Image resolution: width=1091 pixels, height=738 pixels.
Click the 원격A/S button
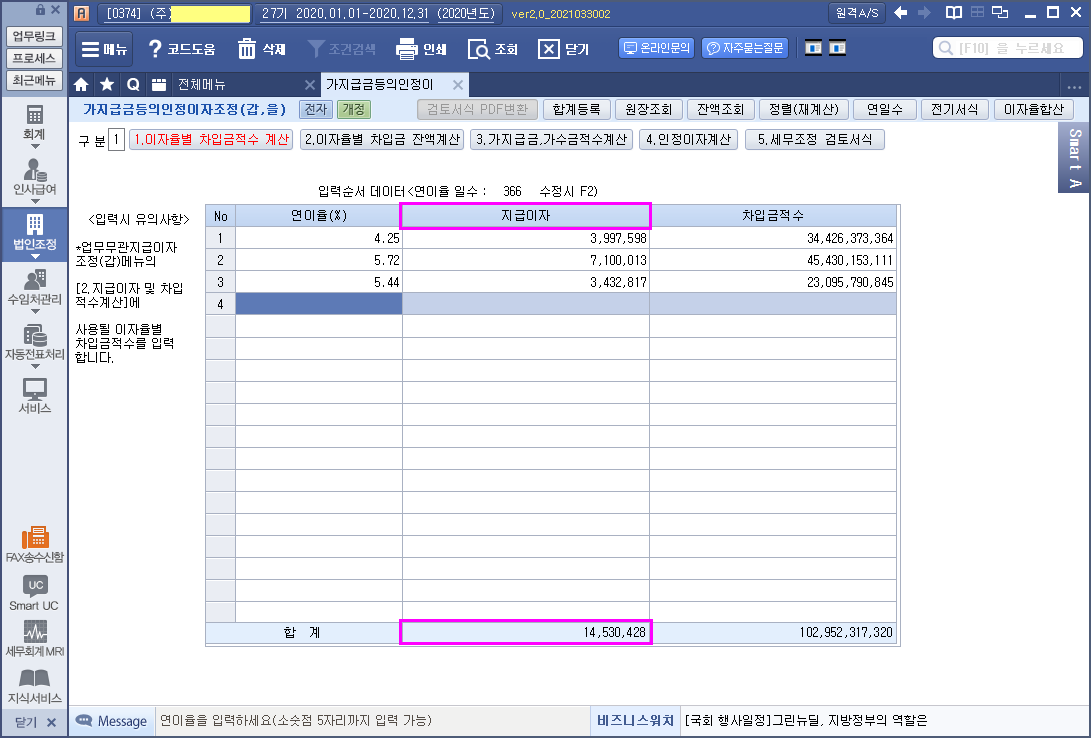click(857, 13)
